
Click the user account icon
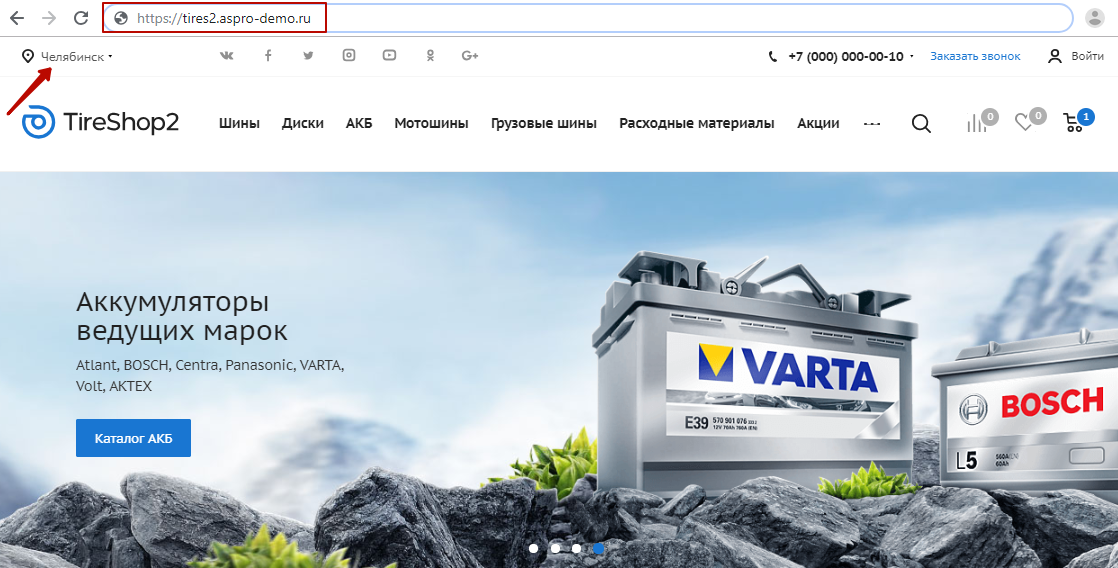click(x=1055, y=56)
